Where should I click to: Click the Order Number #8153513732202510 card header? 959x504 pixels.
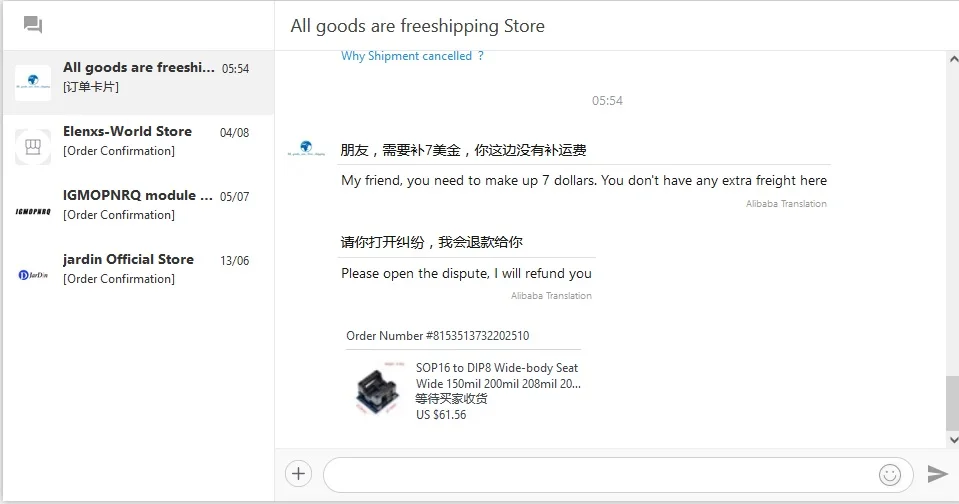pos(437,336)
